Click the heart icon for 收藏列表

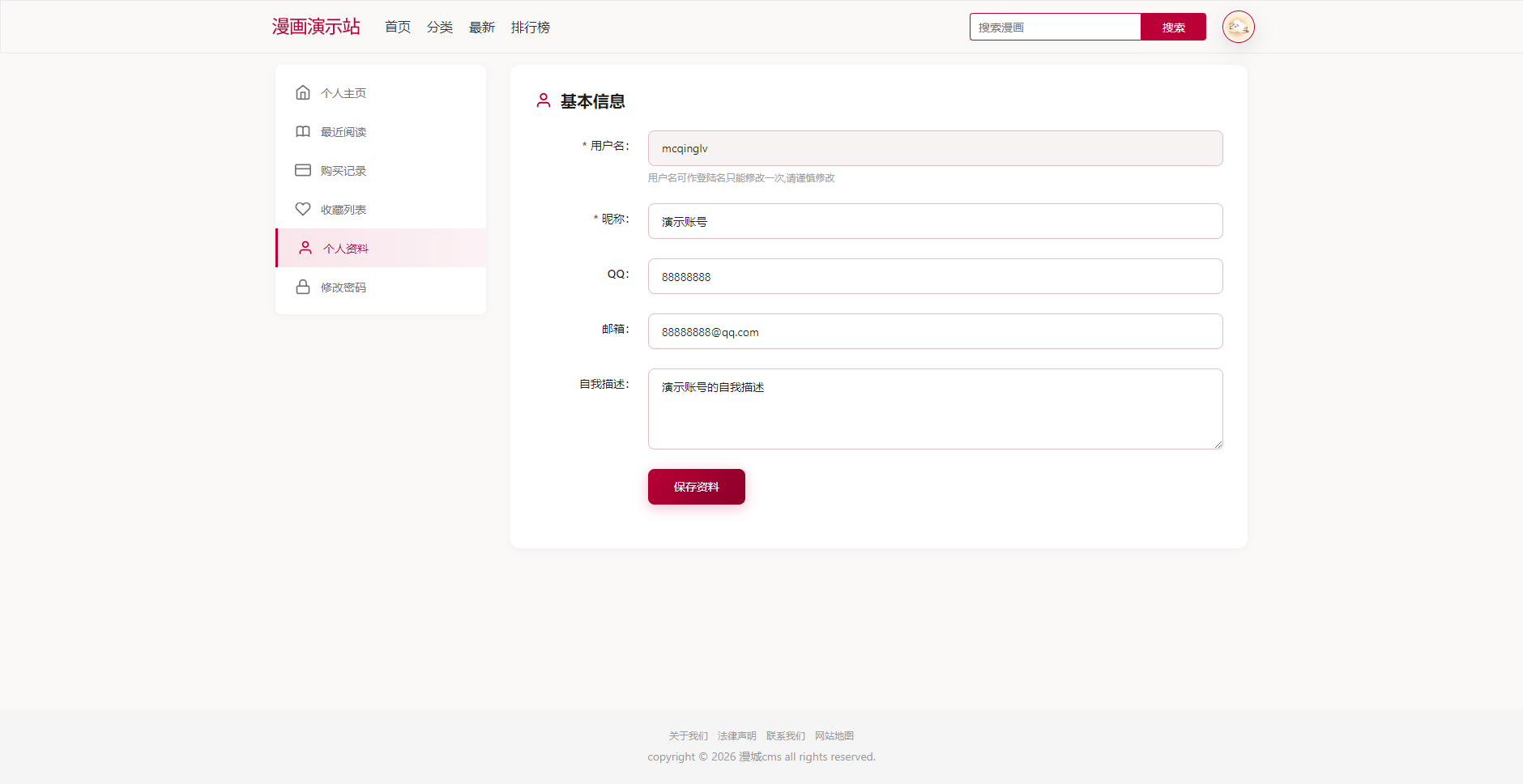point(303,209)
